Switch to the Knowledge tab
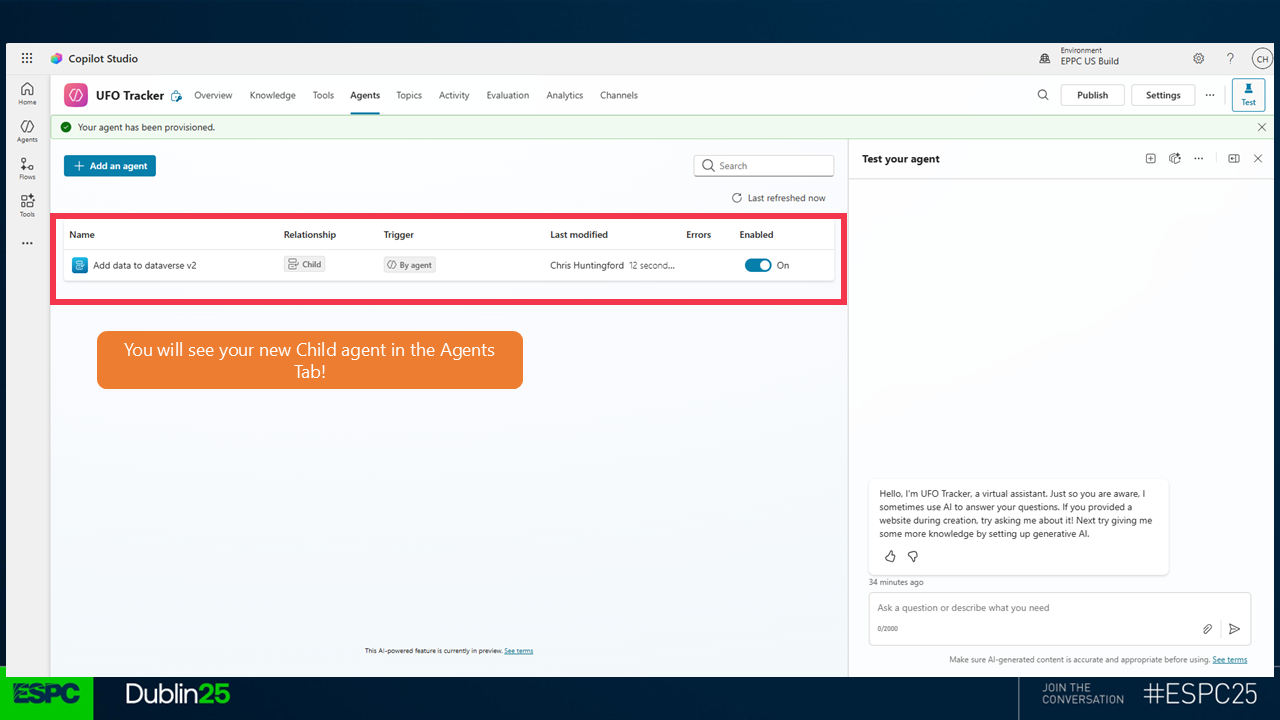Image resolution: width=1280 pixels, height=720 pixels. (x=272, y=96)
